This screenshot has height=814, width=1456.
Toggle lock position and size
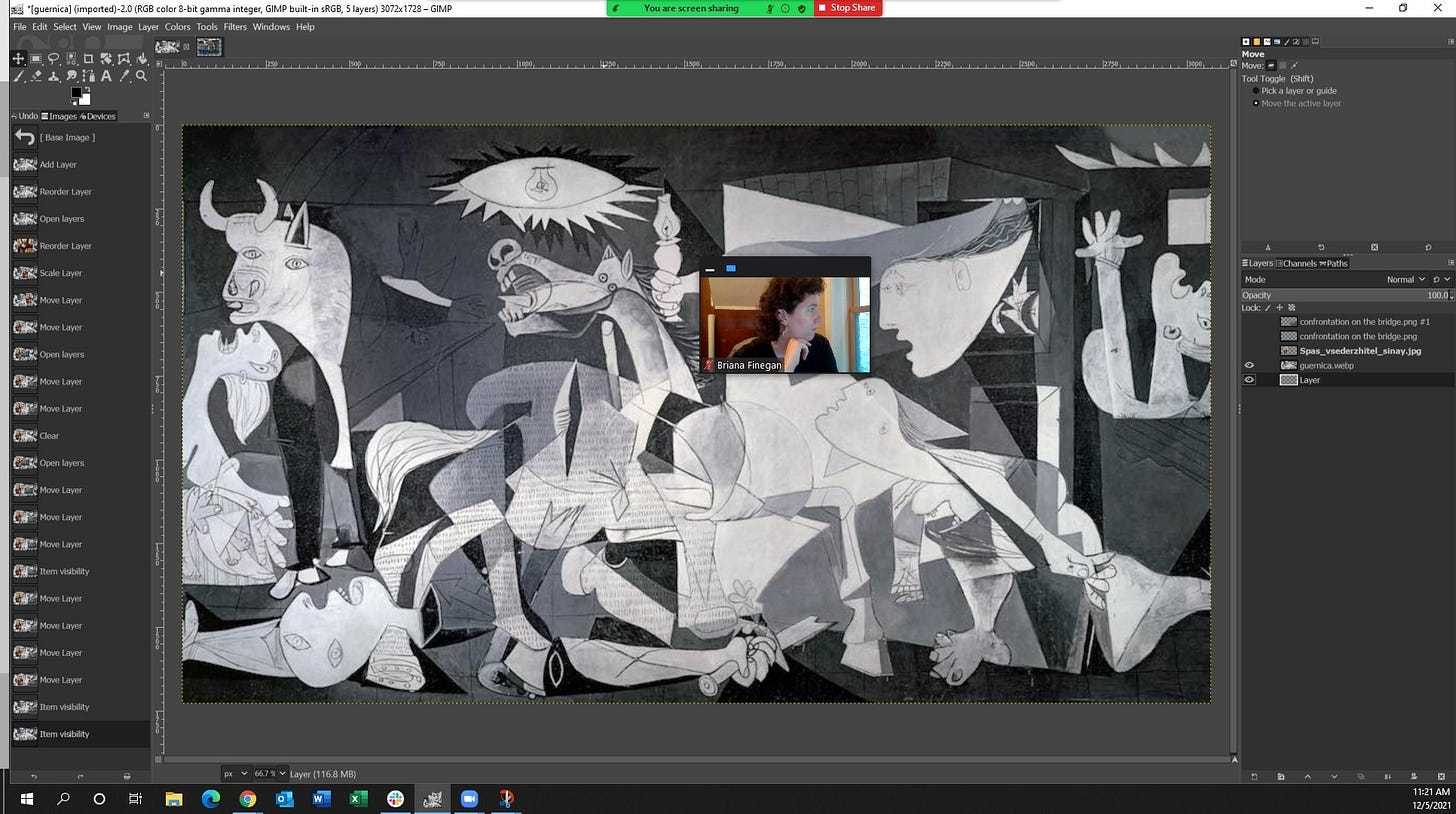(1279, 307)
